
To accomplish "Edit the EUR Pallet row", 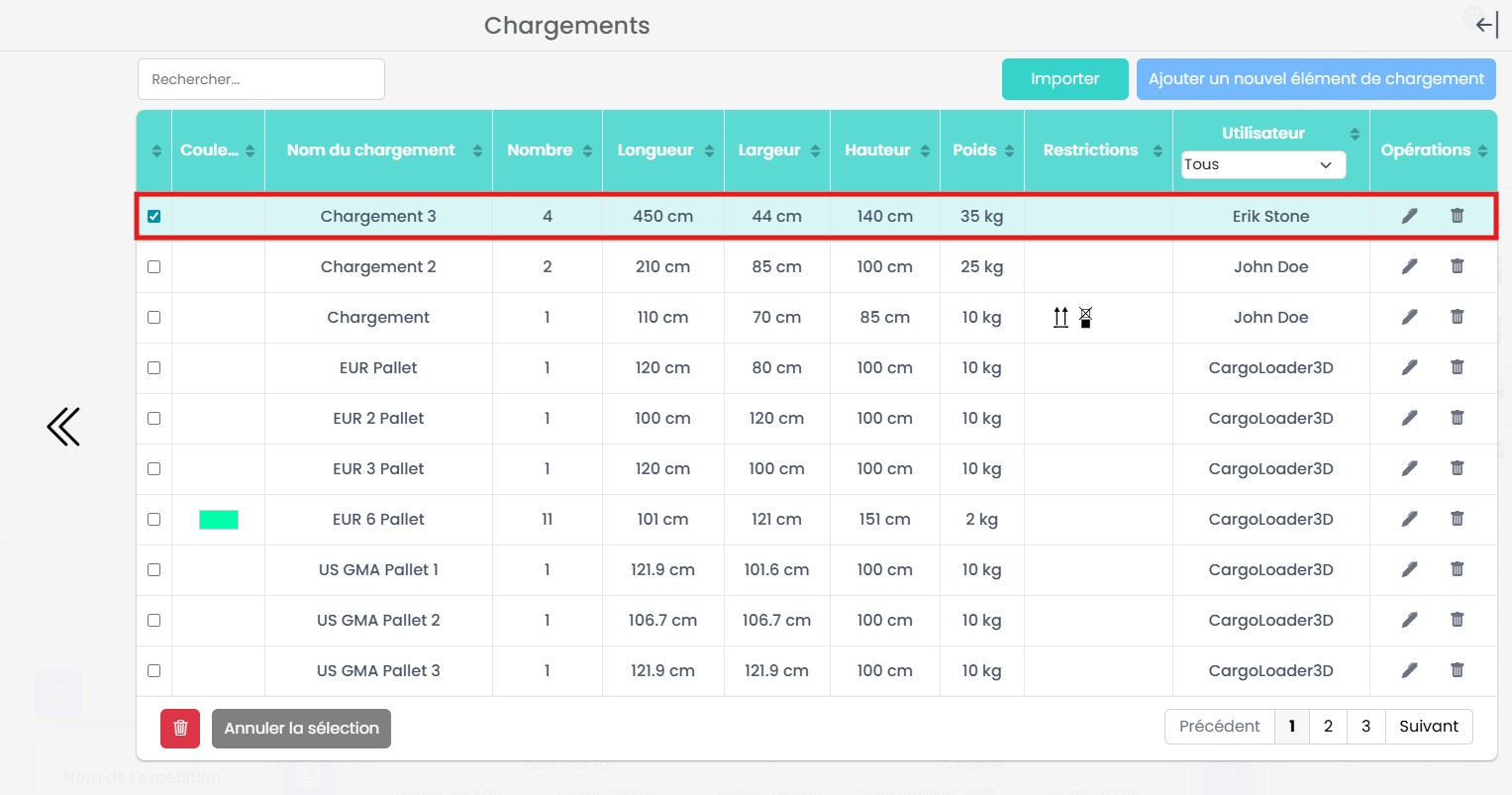I will pyautogui.click(x=1409, y=367).
